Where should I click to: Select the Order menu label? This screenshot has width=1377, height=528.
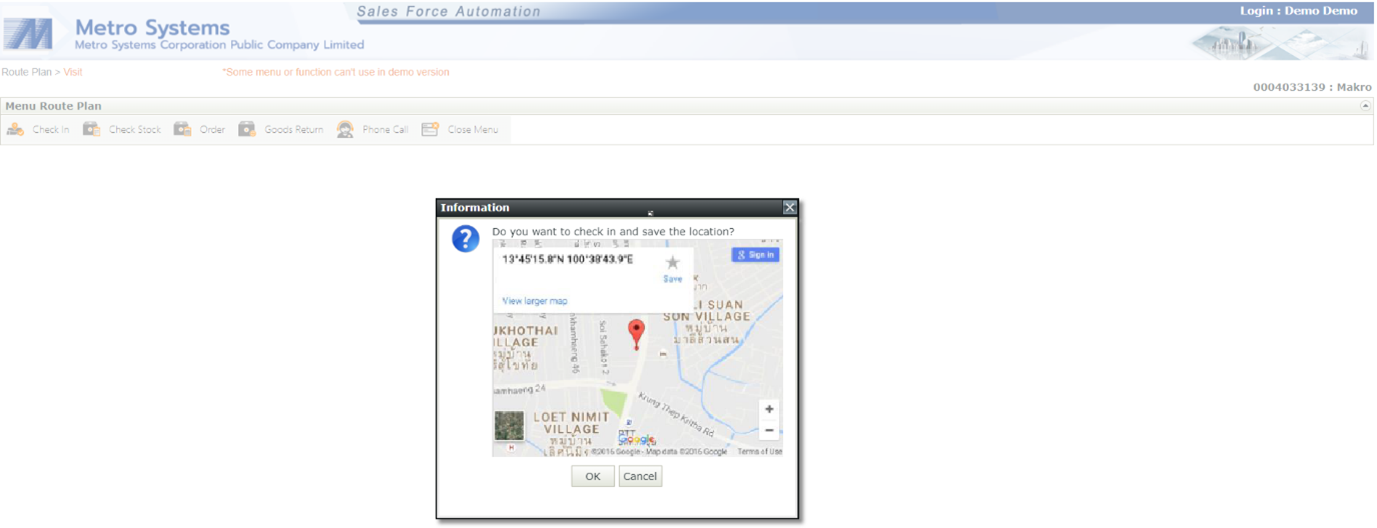212,130
